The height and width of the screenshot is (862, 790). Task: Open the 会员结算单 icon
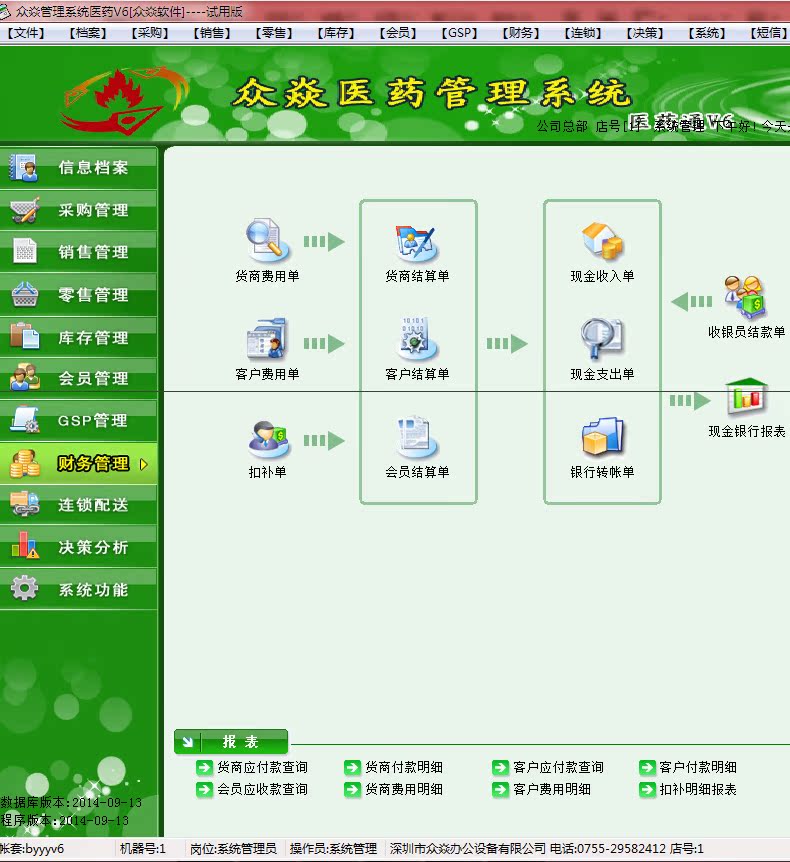point(416,438)
